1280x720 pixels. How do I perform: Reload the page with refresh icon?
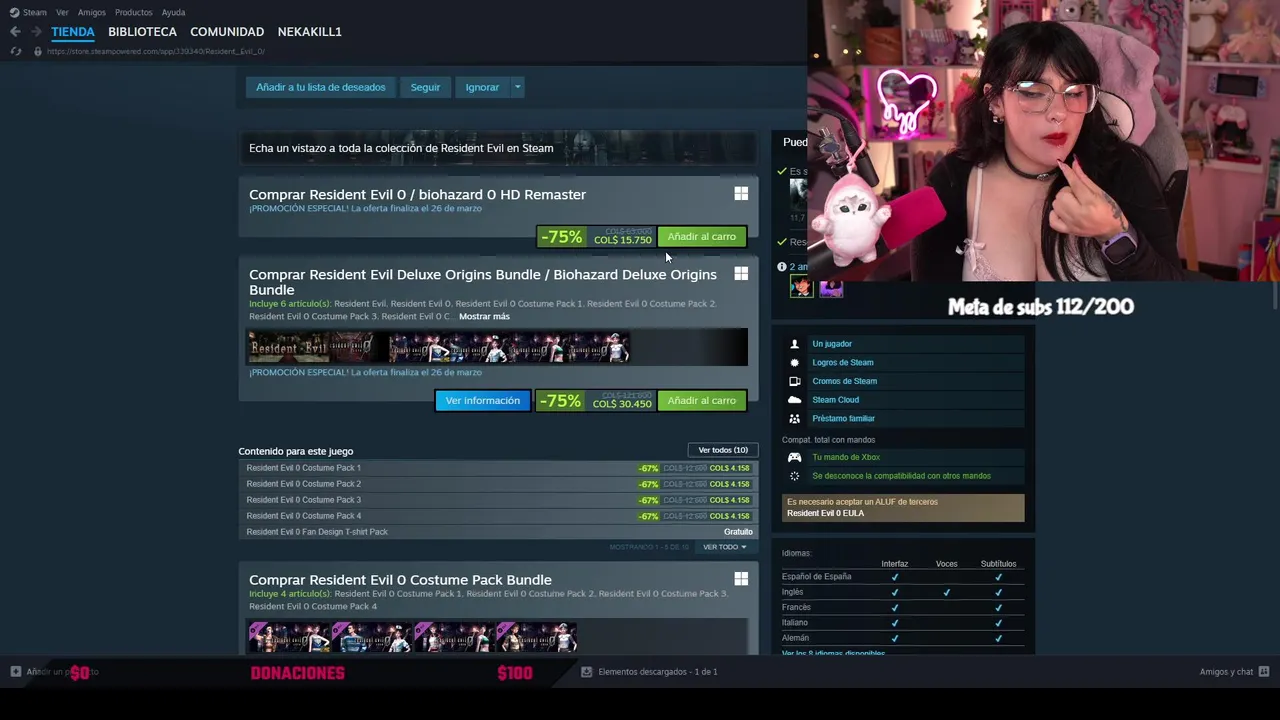16,51
